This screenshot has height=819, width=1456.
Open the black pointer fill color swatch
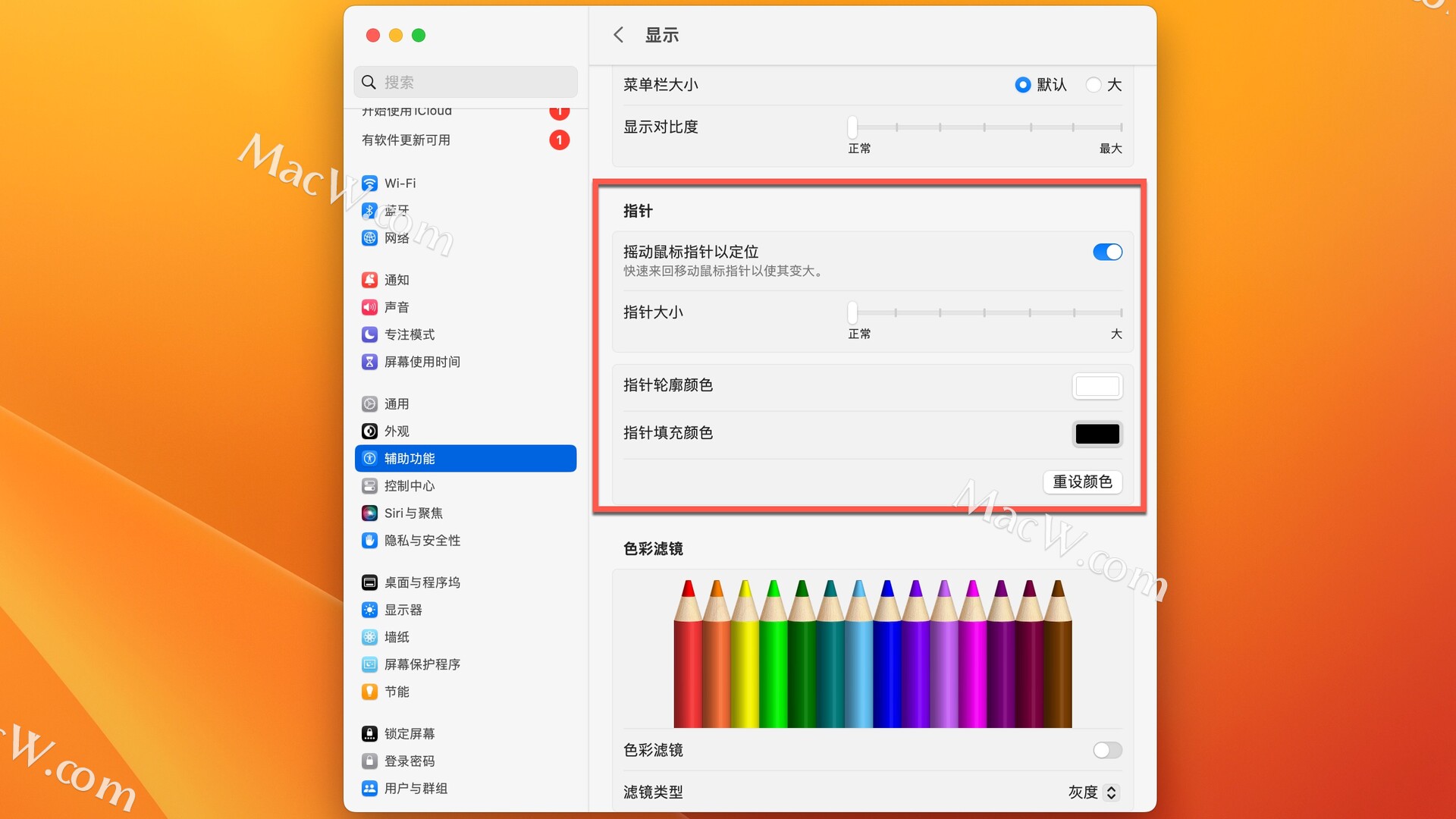1097,434
